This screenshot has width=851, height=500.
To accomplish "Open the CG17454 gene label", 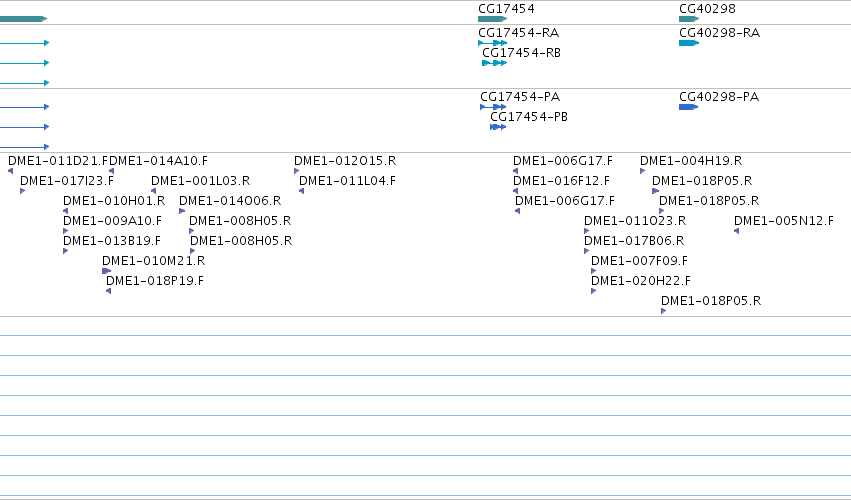I will (x=506, y=9).
